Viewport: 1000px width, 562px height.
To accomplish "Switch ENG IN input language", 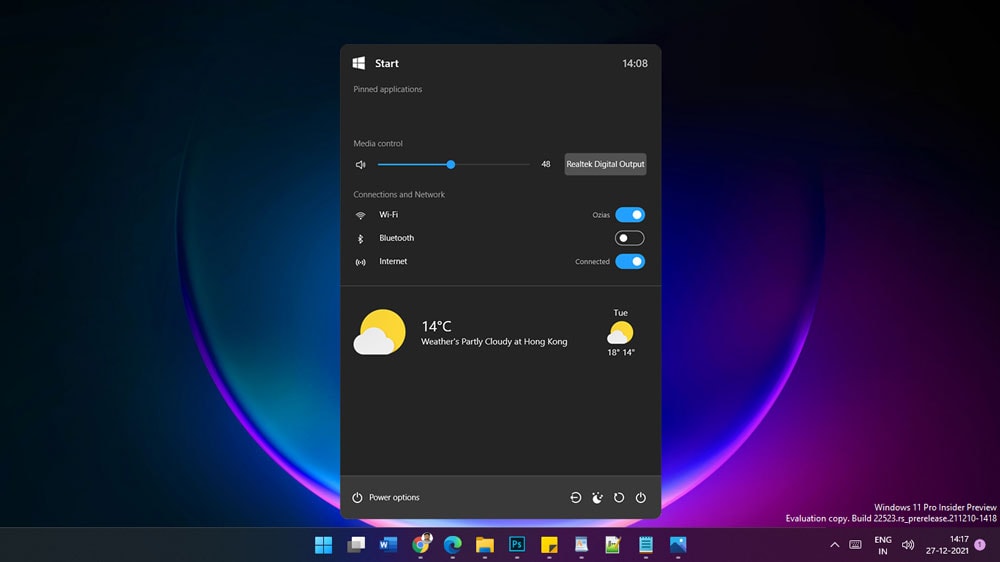I will [883, 545].
